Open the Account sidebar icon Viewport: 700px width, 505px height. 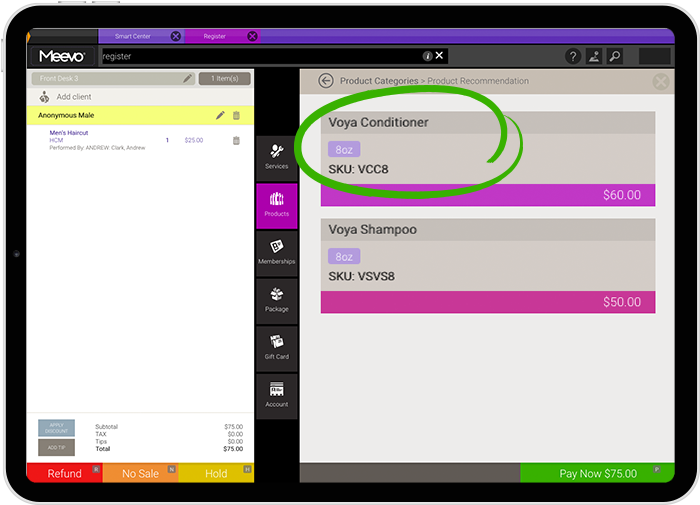pos(277,394)
